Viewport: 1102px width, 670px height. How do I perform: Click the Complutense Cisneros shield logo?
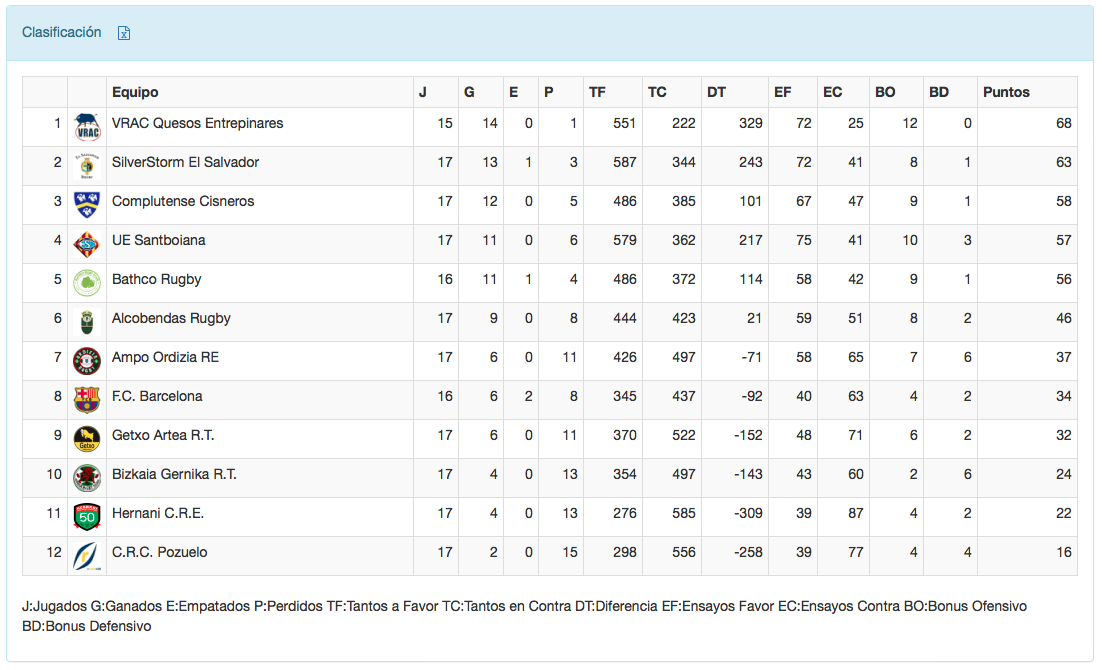tap(87, 205)
